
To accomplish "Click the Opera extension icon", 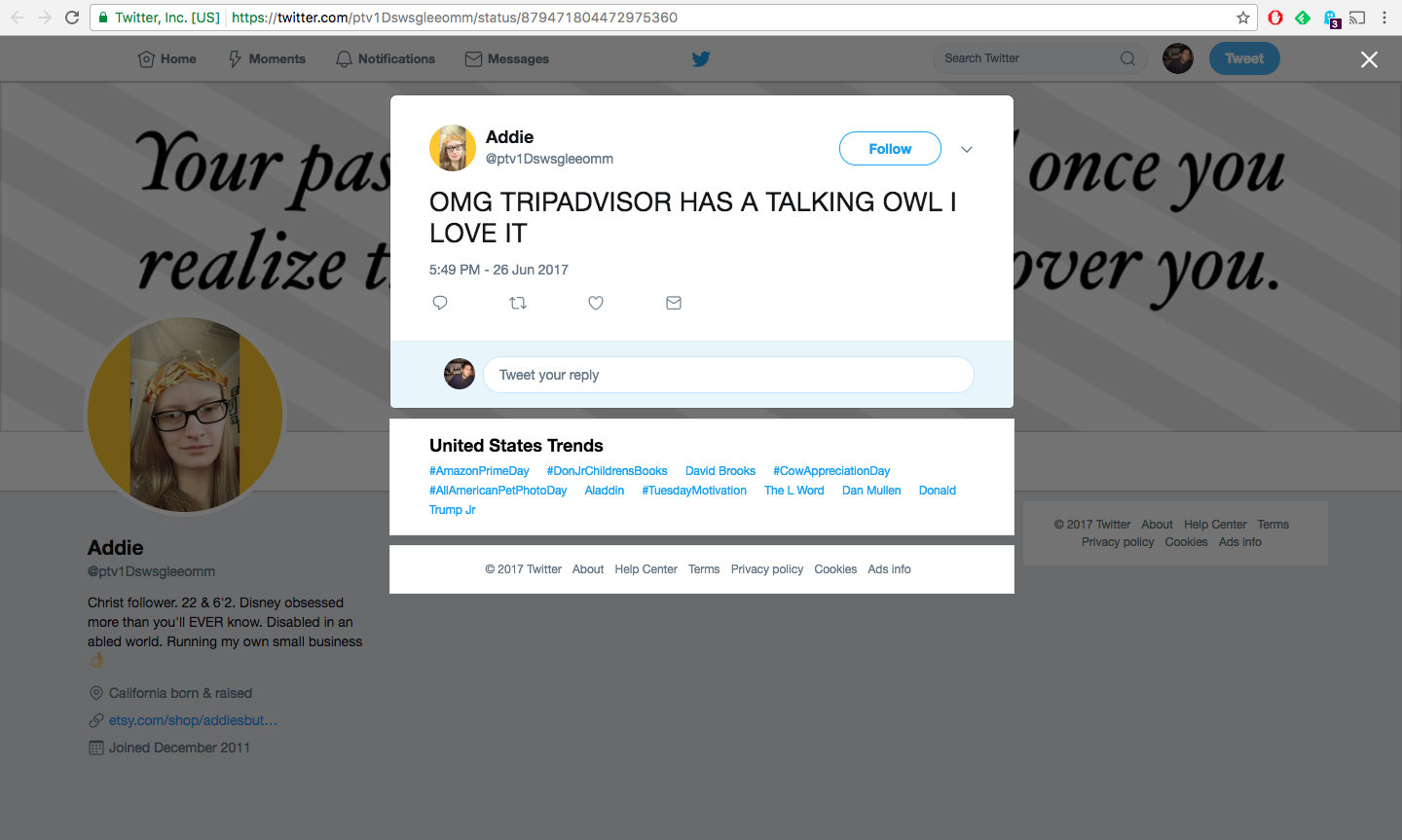I will click(1275, 18).
